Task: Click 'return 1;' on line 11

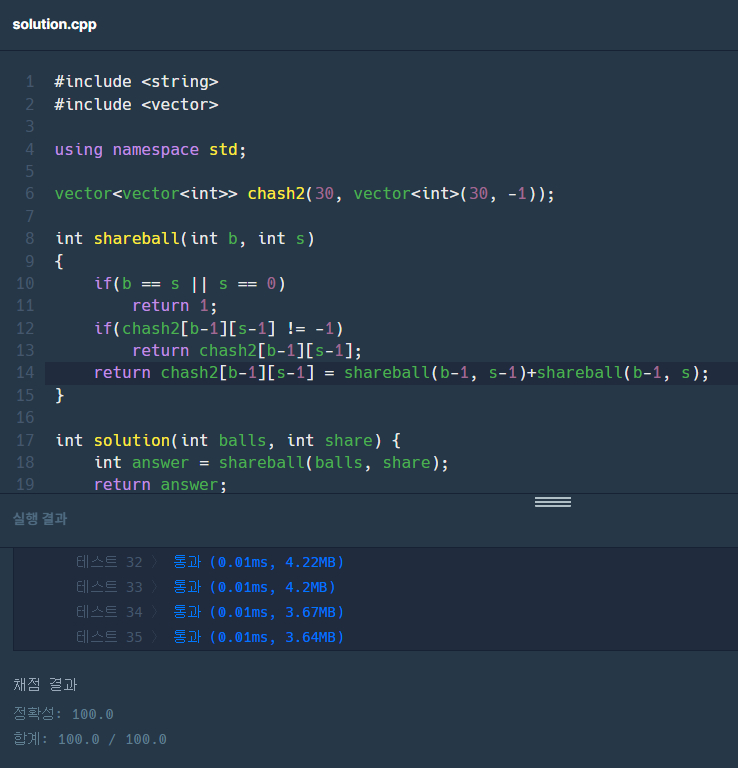Action: click(x=174, y=305)
